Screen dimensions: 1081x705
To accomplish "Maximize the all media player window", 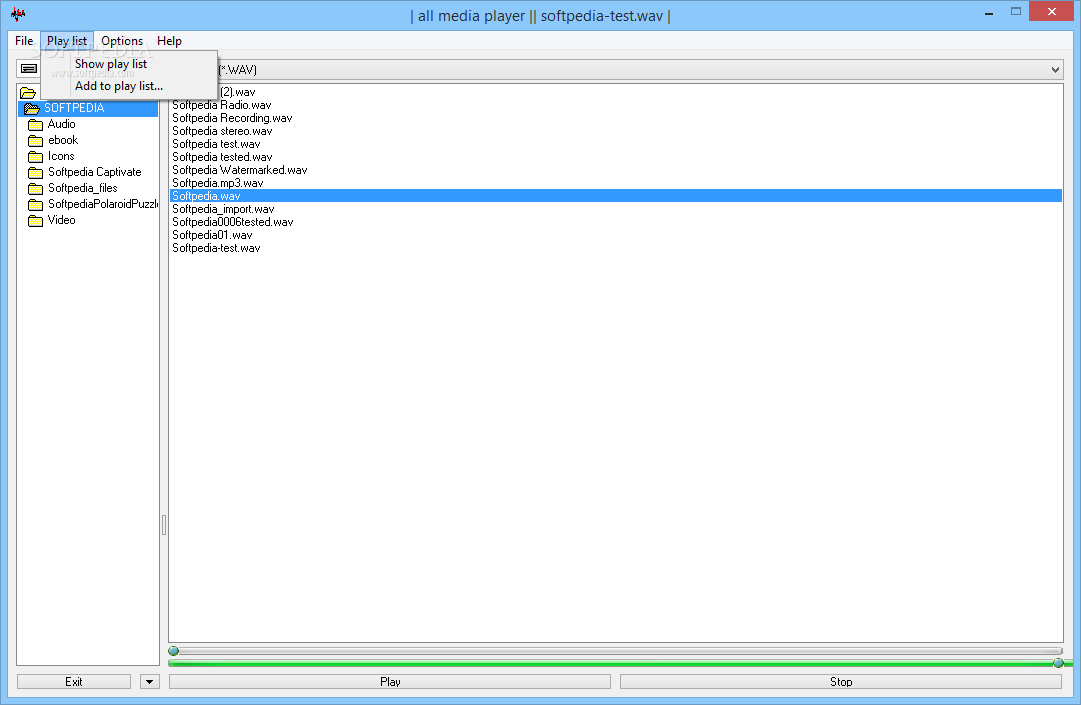I will coord(1016,11).
